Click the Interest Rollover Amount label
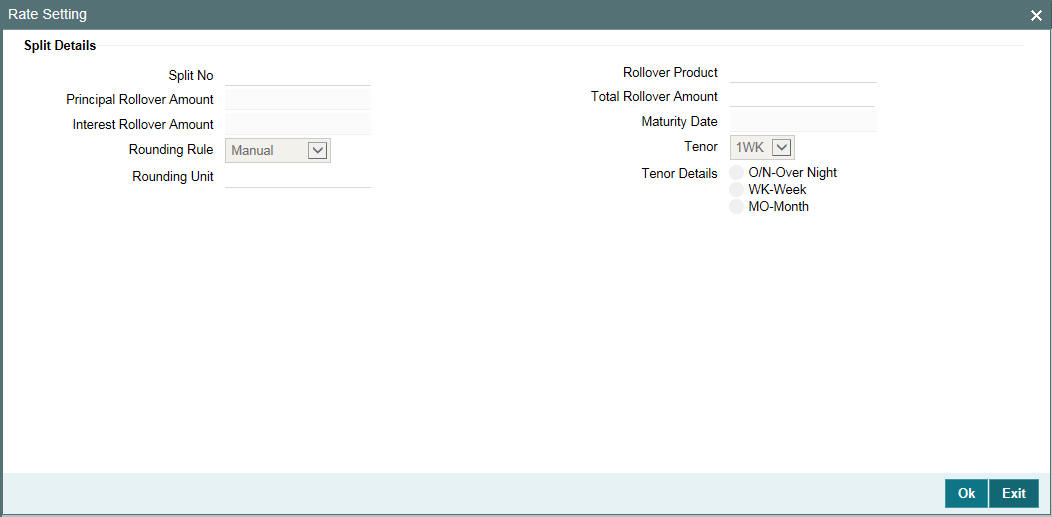Viewport: 1052px width, 517px height. pos(144,125)
